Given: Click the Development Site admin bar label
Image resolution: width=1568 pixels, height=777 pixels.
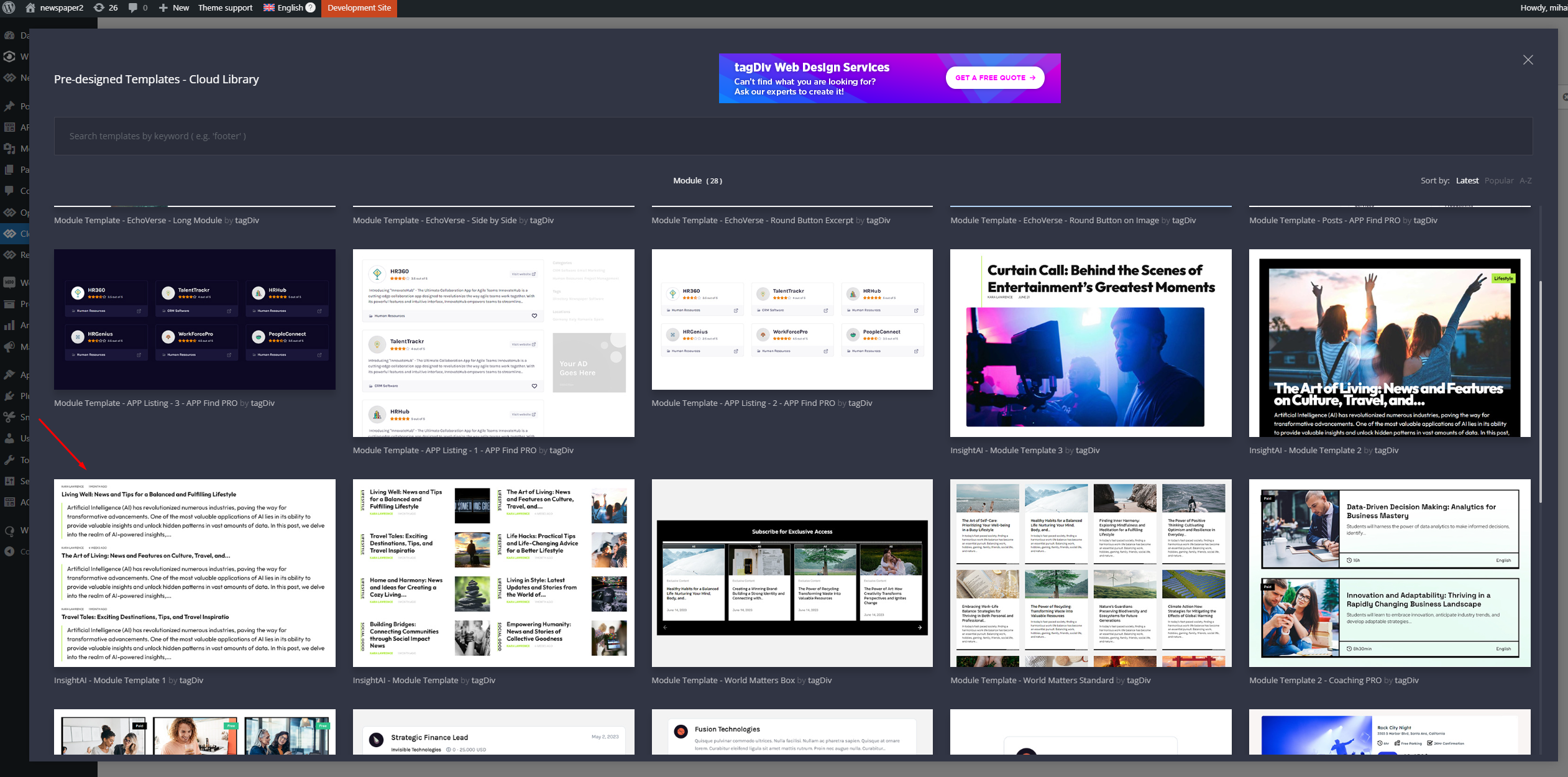Looking at the screenshot, I should [x=359, y=7].
